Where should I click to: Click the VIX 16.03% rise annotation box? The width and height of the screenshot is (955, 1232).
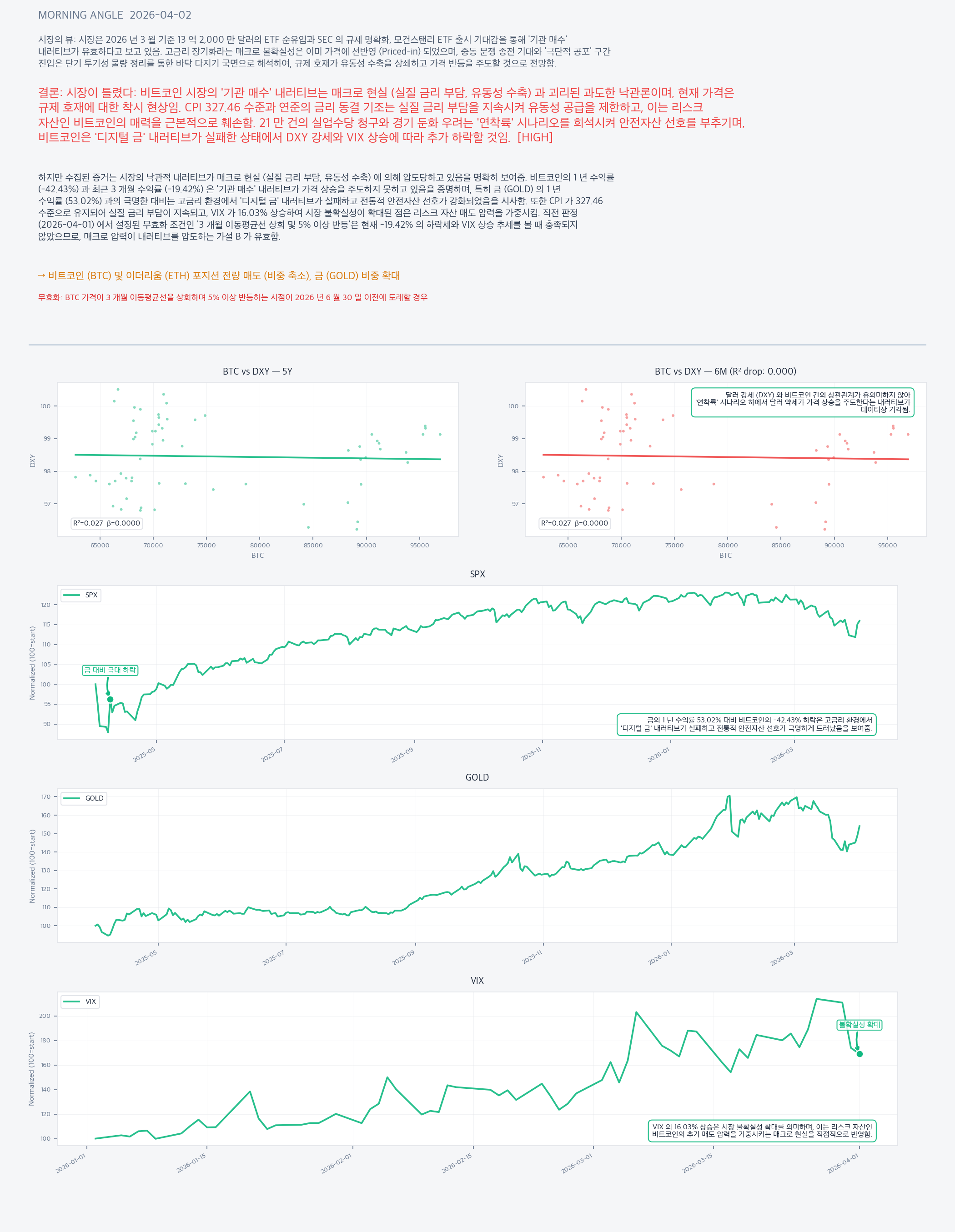[x=762, y=1131]
